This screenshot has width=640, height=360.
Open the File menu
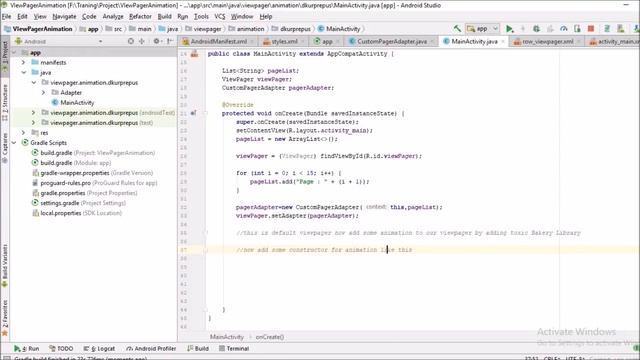click(7, 16)
